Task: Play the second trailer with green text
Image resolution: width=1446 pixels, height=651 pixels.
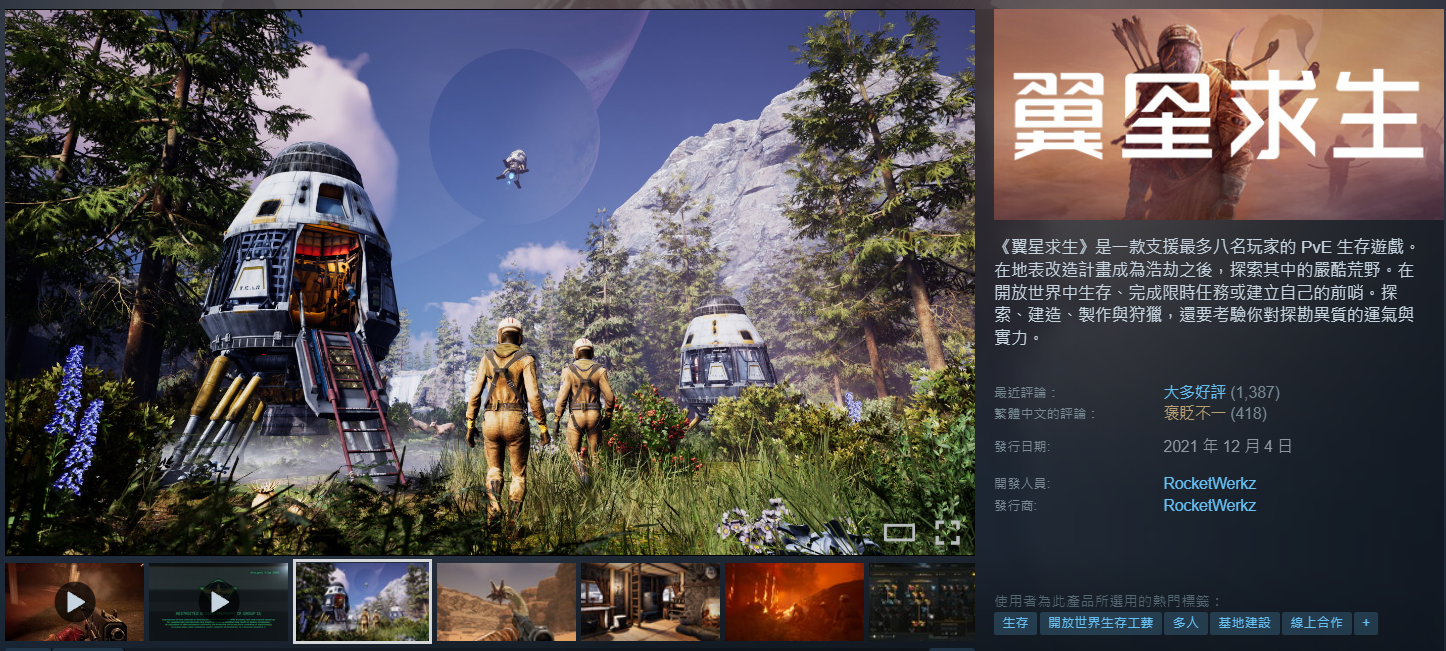Action: (218, 601)
